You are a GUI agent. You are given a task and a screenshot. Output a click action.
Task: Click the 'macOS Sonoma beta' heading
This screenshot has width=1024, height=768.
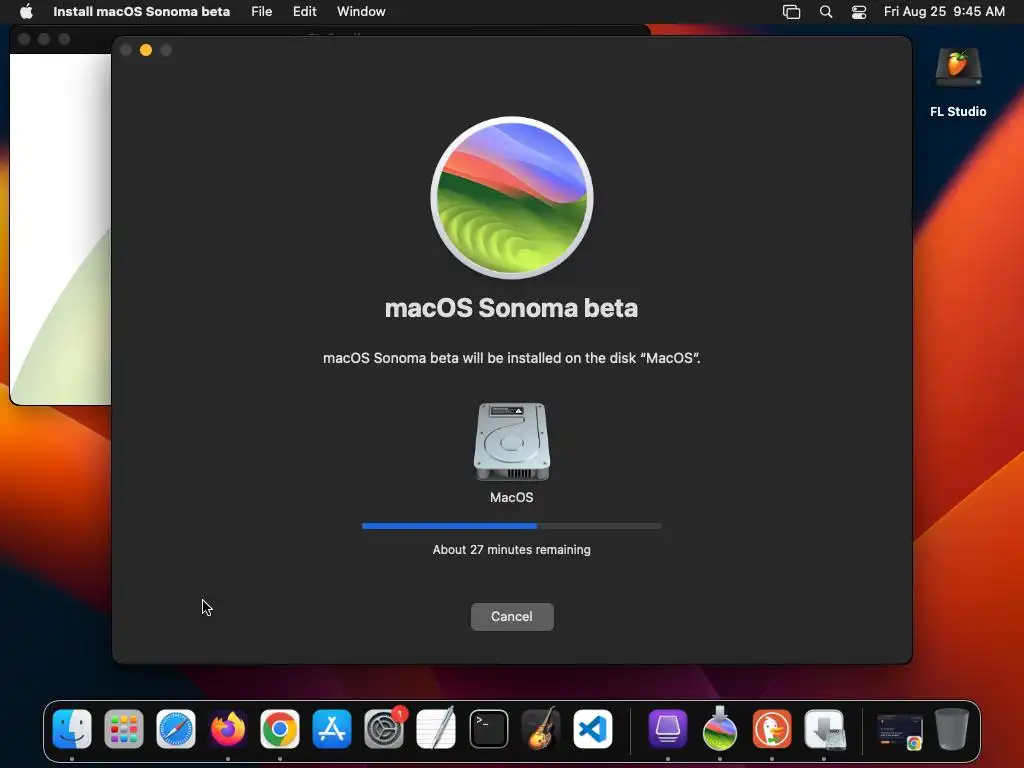point(511,308)
